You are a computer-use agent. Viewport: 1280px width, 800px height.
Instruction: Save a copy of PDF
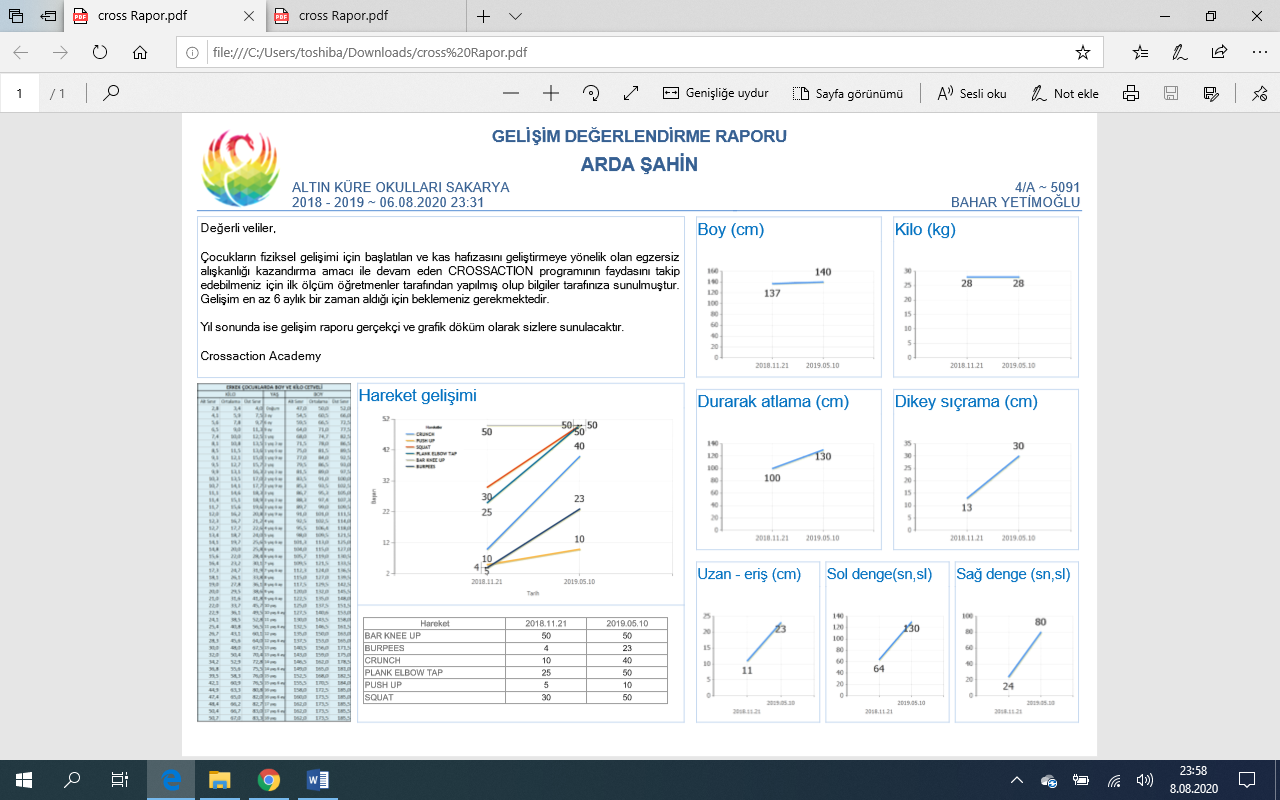(1171, 93)
